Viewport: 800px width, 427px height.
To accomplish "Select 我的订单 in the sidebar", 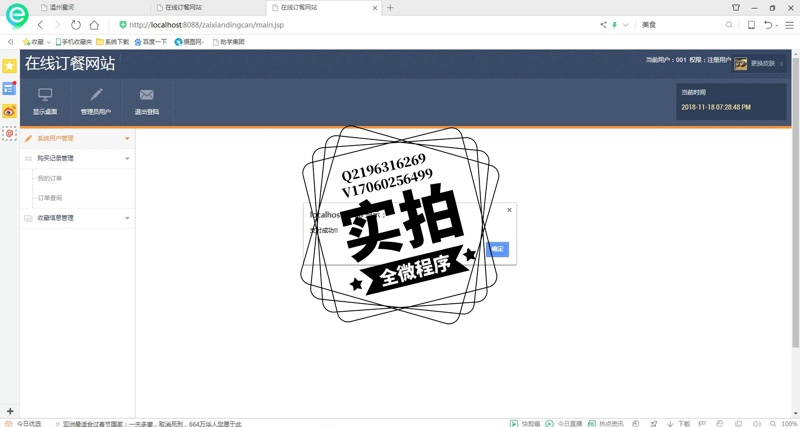I will coord(50,179).
